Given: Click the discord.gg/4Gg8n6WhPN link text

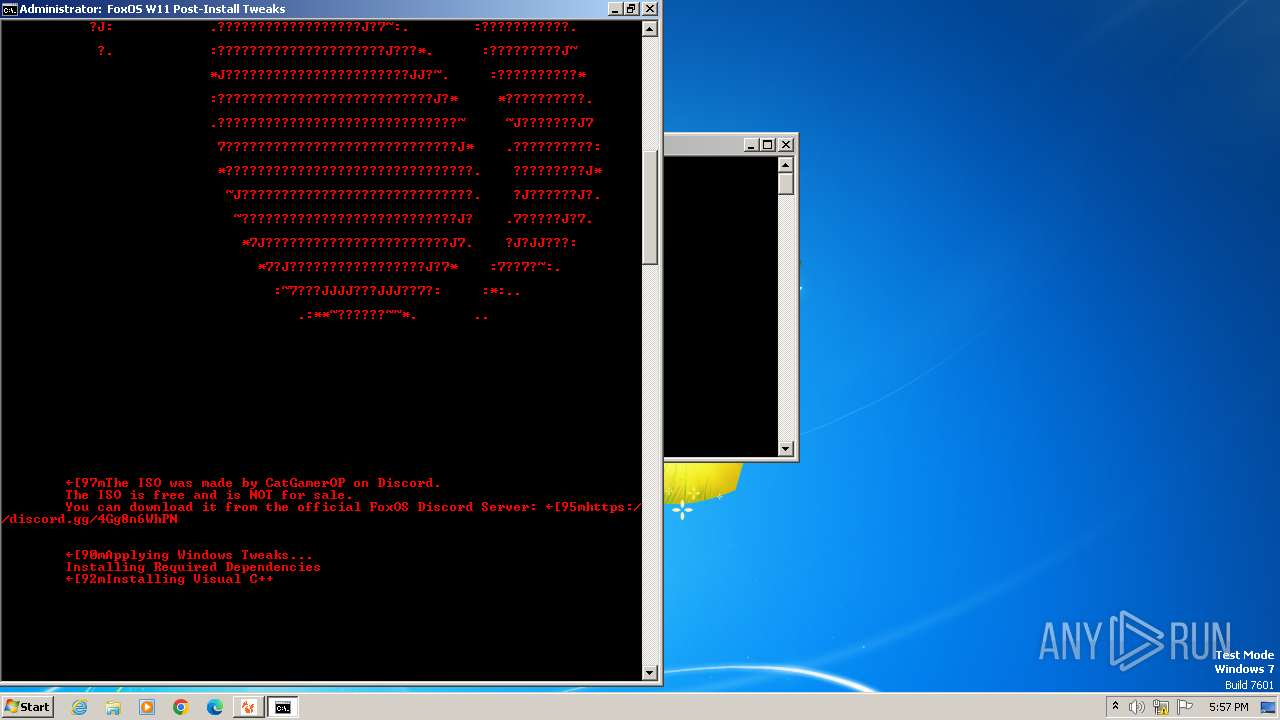Looking at the screenshot, I should coord(89,519).
